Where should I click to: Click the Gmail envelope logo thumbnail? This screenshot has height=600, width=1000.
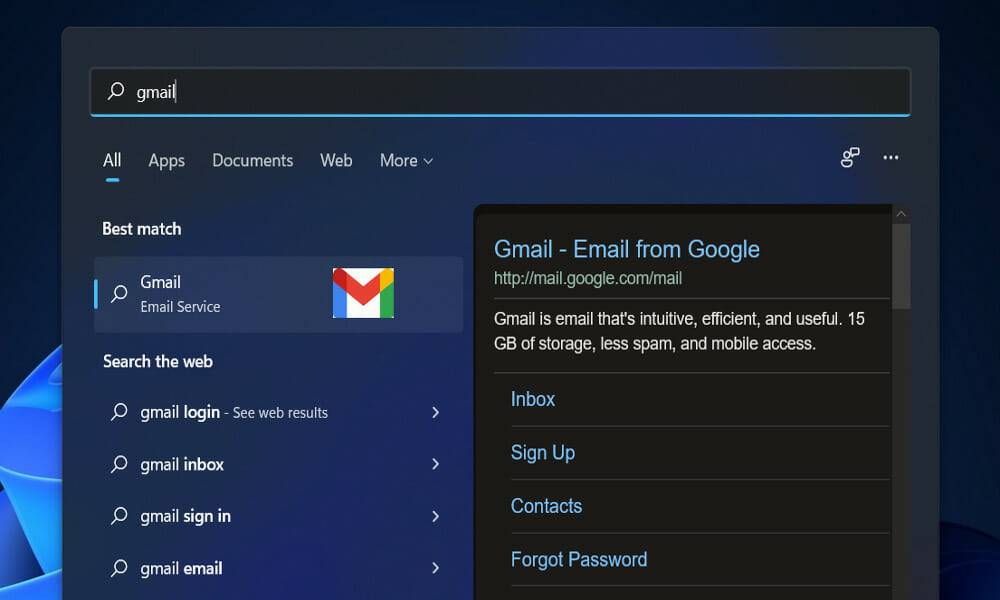coord(364,293)
